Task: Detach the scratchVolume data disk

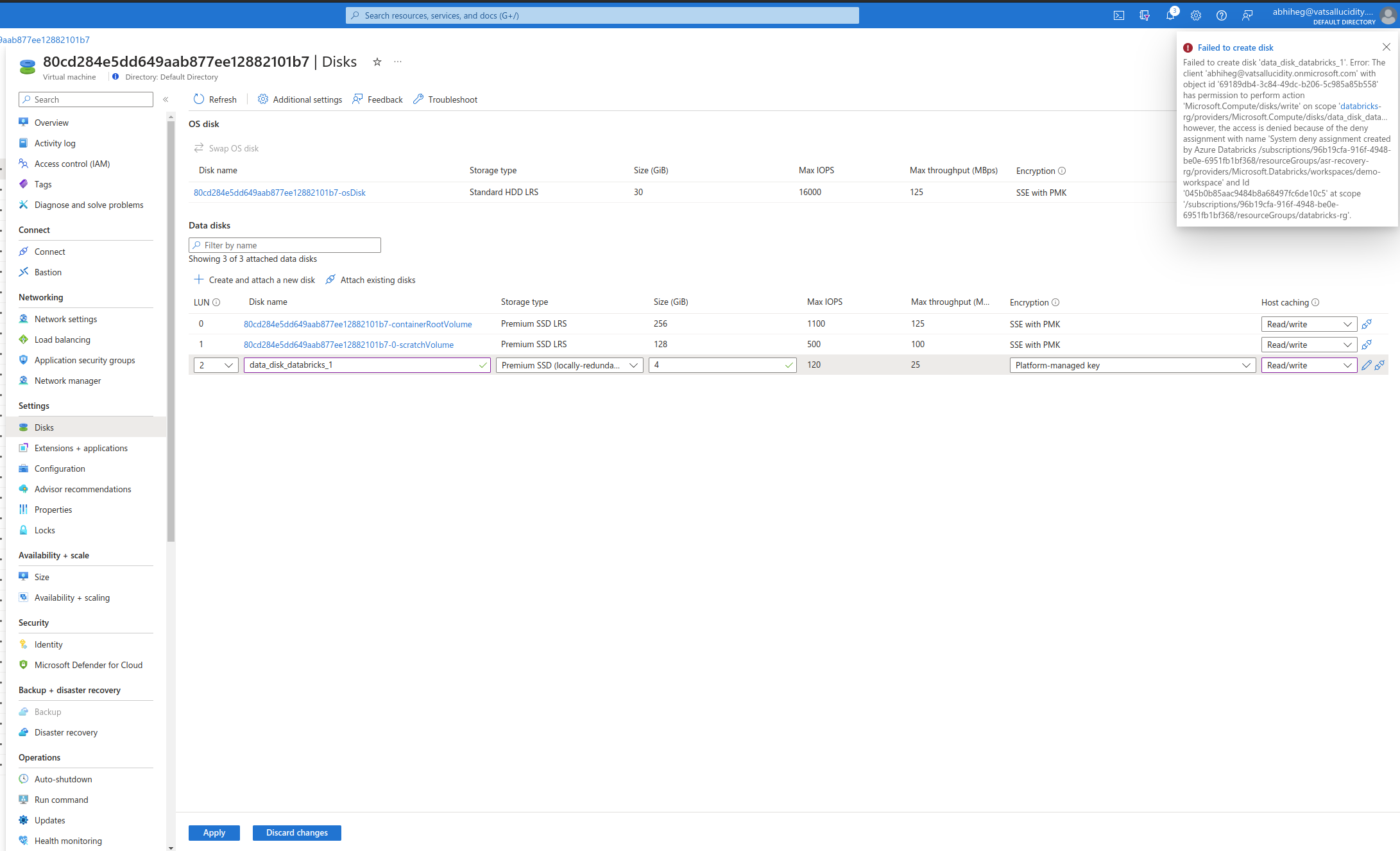Action: (x=1367, y=345)
